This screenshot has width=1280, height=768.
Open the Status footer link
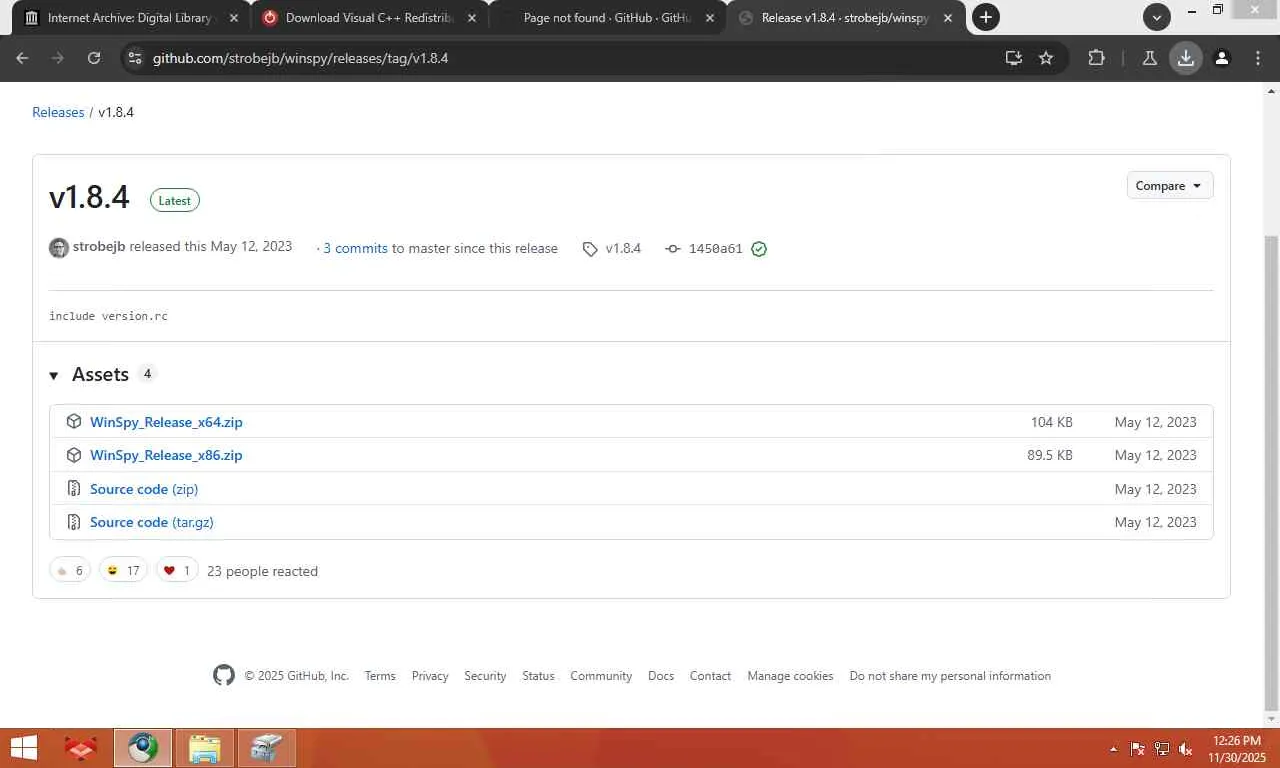point(538,676)
